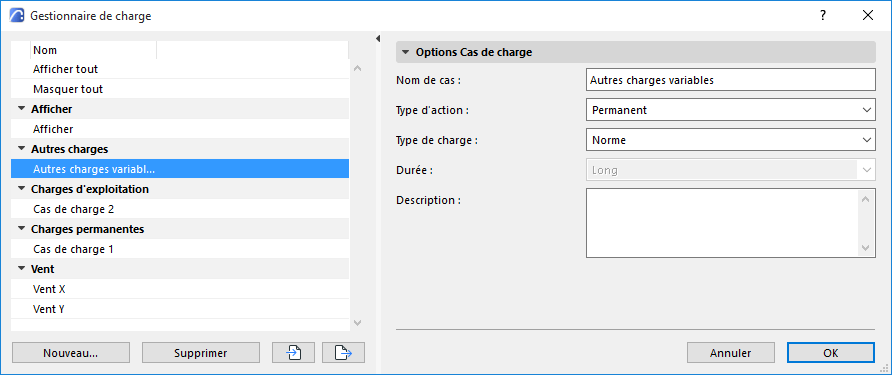Select Autres charges variables row
The width and height of the screenshot is (892, 375).
pyautogui.click(x=180, y=169)
